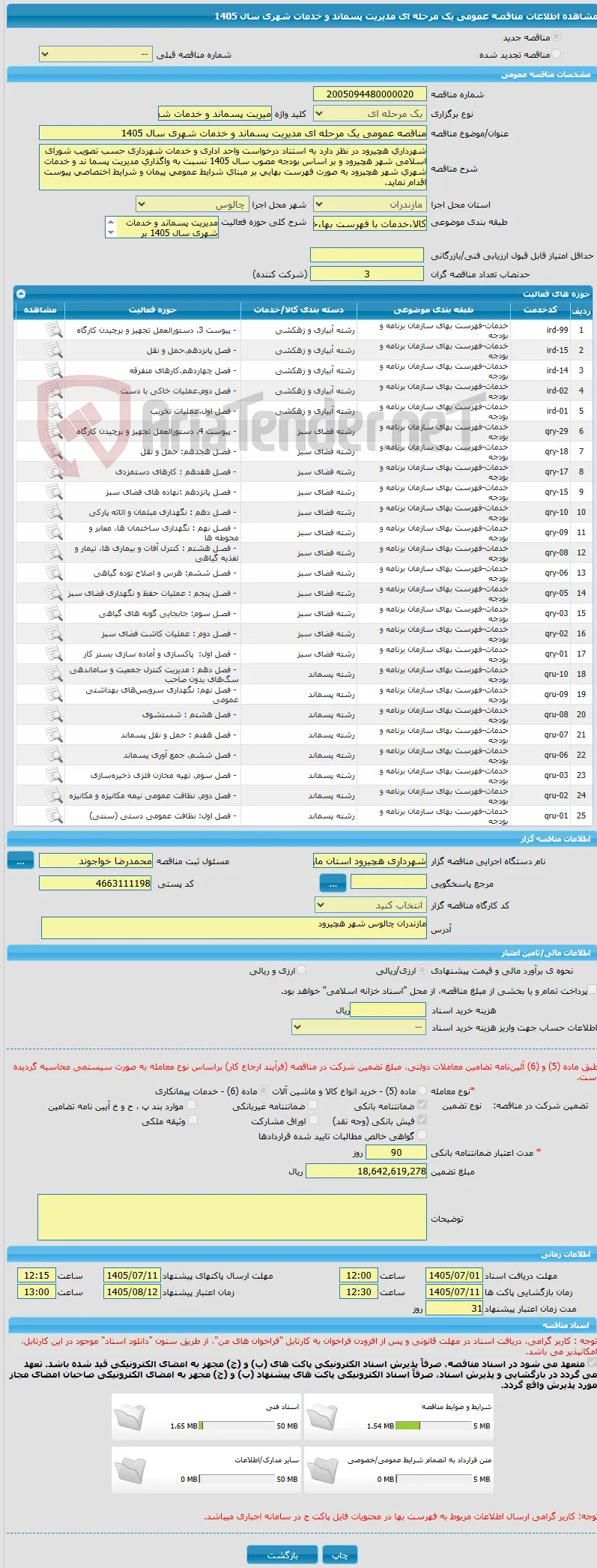This screenshot has height=1568, width=597.
Task: Toggle ضمانتنامه غیربانکی checkbox
Action: tap(313, 1105)
